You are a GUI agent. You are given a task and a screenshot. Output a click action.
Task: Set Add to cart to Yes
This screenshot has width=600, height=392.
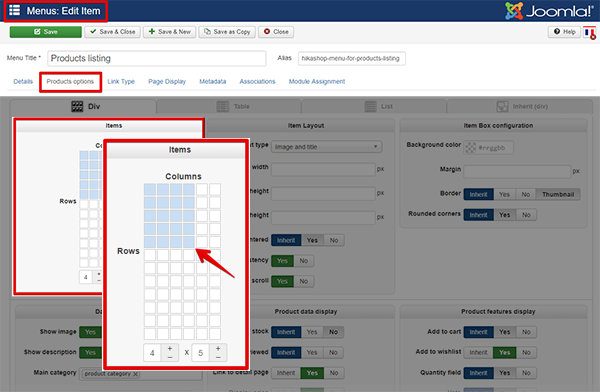point(504,332)
